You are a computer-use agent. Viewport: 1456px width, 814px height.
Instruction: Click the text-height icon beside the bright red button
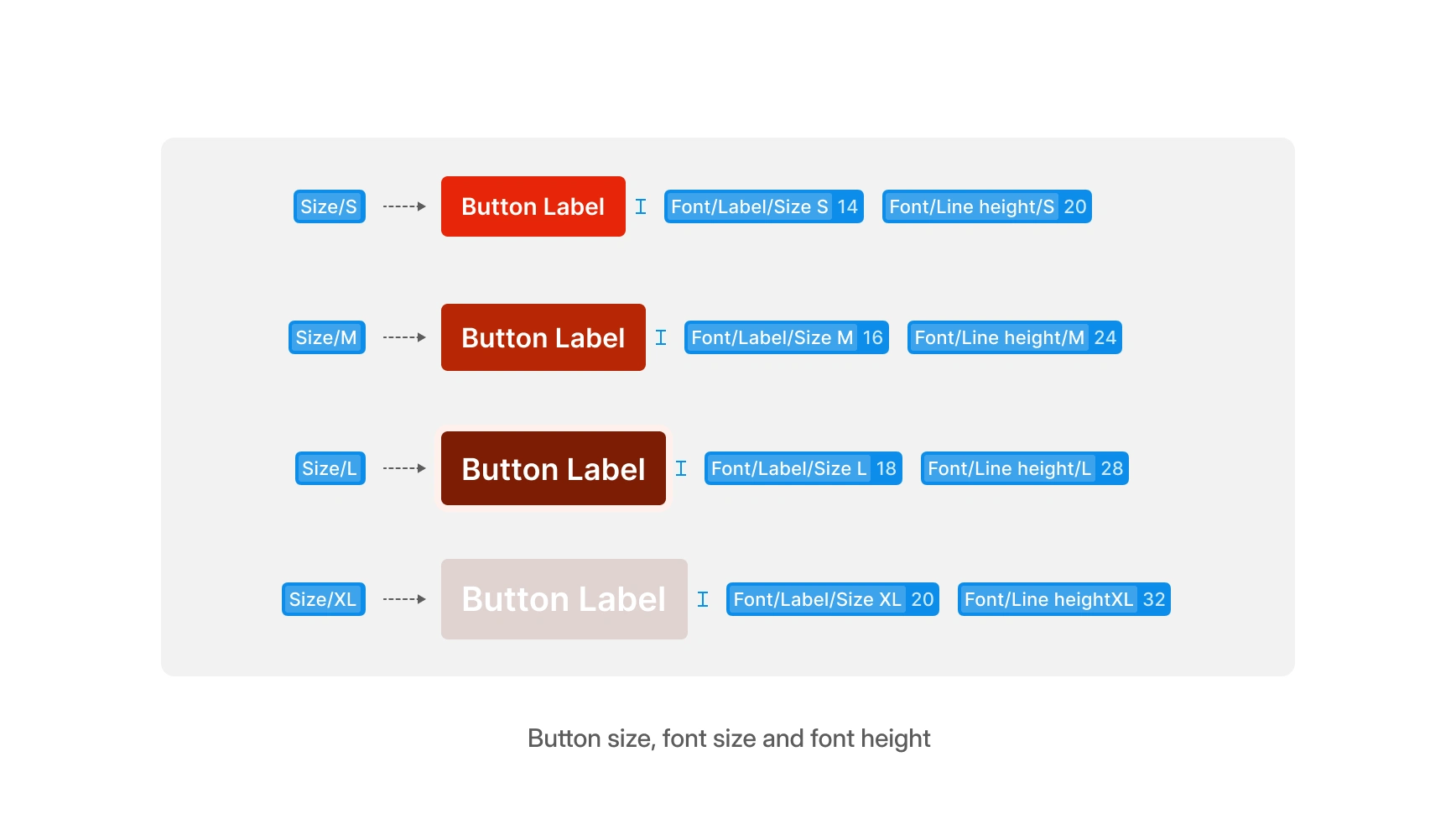(x=641, y=206)
